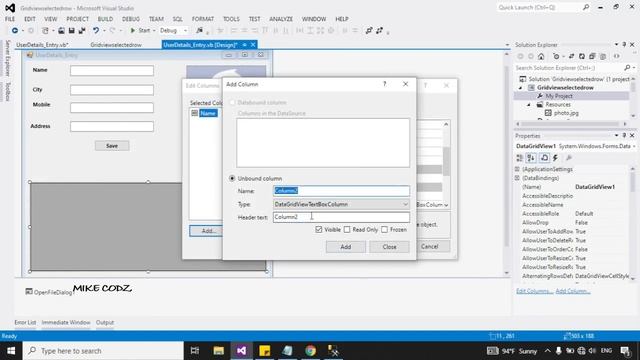The height and width of the screenshot is (360, 640).
Task: Click the Add Column help question mark
Action: coord(384,84)
